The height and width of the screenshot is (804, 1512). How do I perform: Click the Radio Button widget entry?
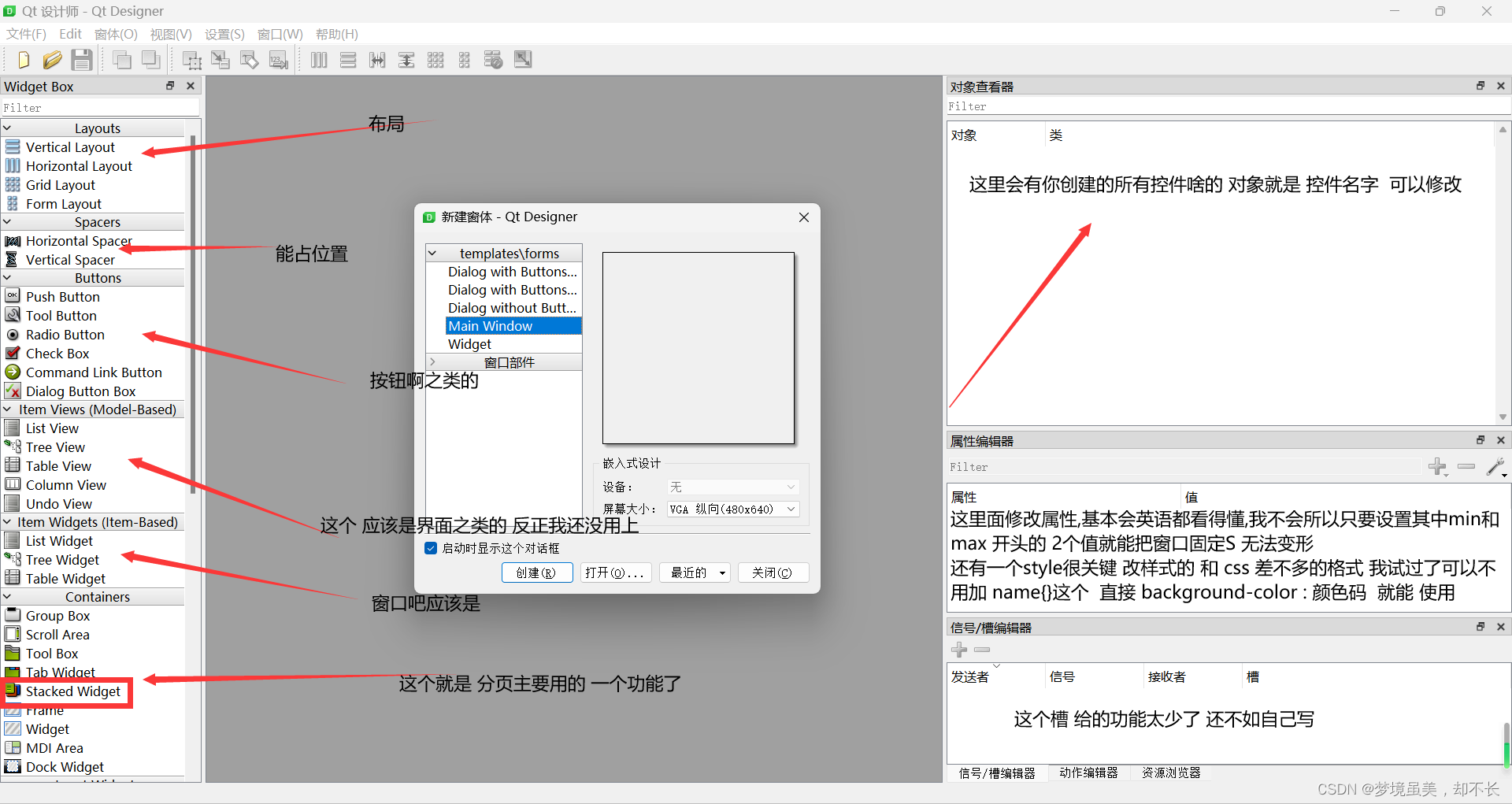pos(65,334)
